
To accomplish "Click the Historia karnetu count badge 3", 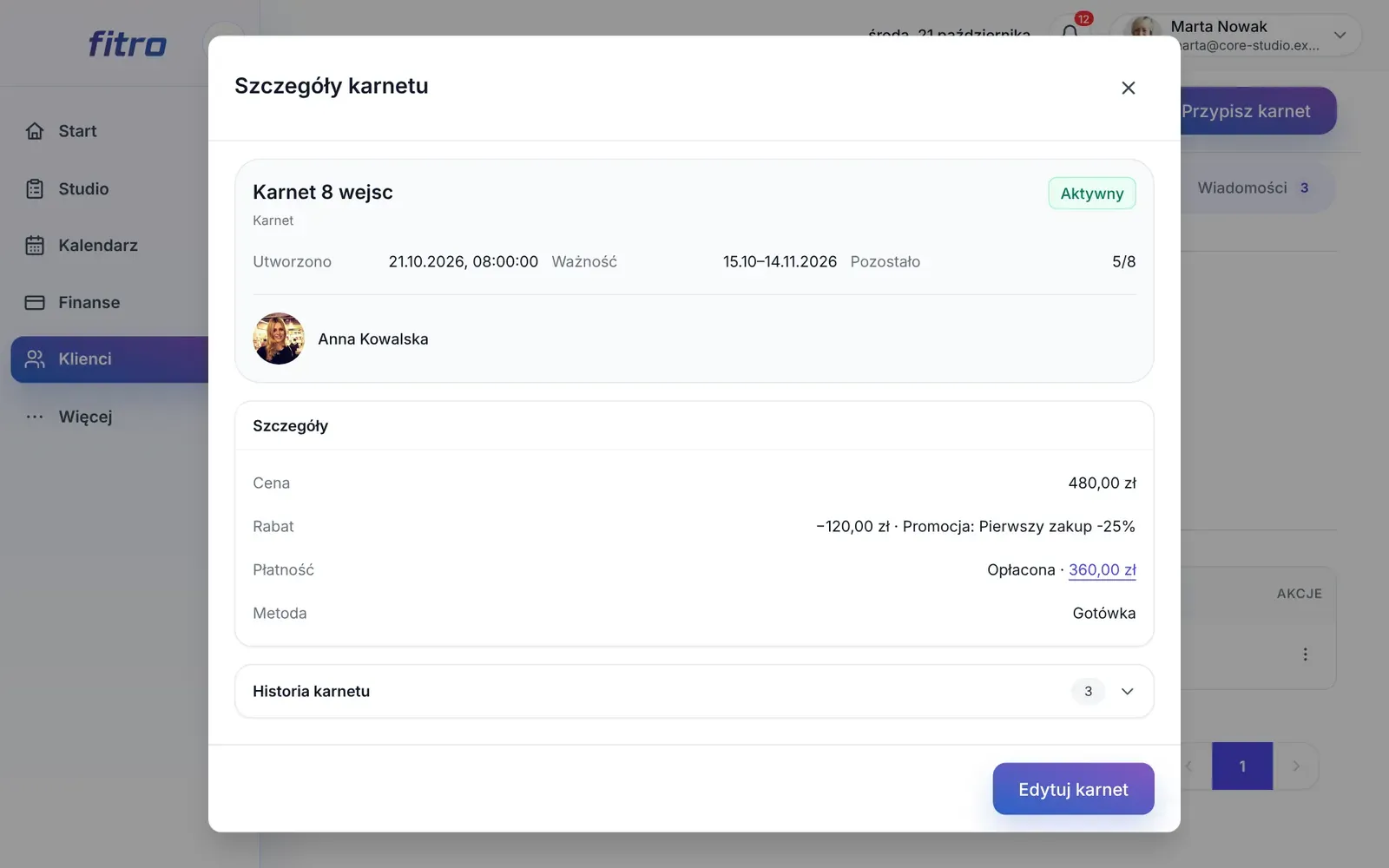I will [1088, 692].
